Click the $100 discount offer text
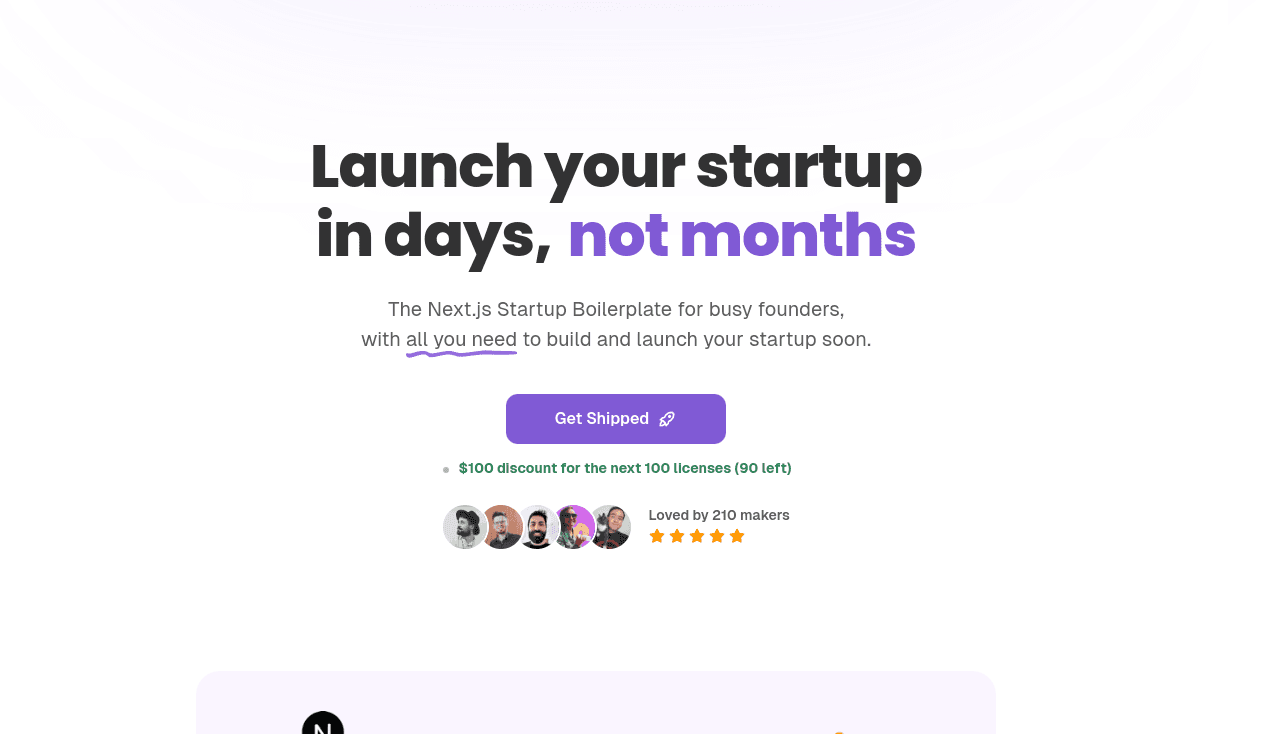This screenshot has height=734, width=1267. (625, 468)
